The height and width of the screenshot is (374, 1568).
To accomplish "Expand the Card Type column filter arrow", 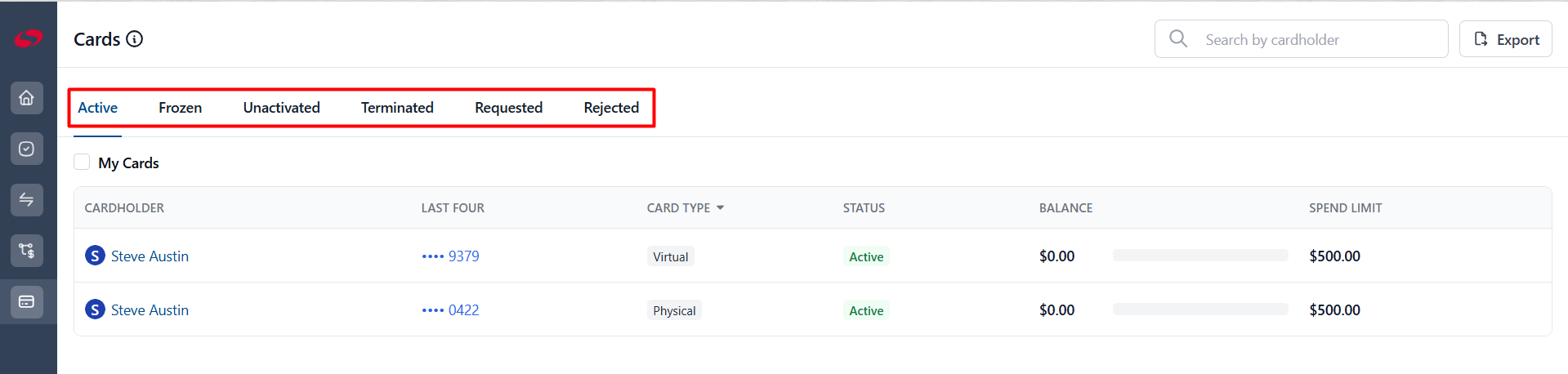I will click(x=720, y=207).
